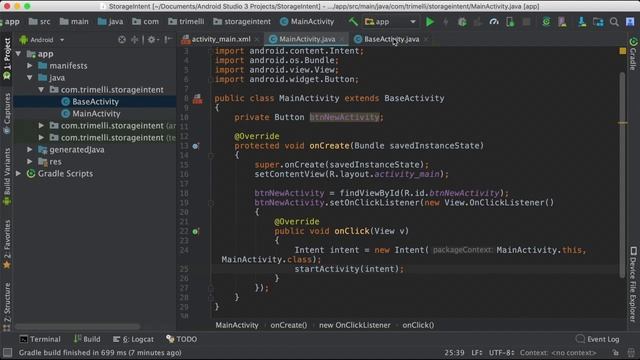The height and width of the screenshot is (360, 640).
Task: Expand the generatedJava folder
Action: click(x=30, y=150)
